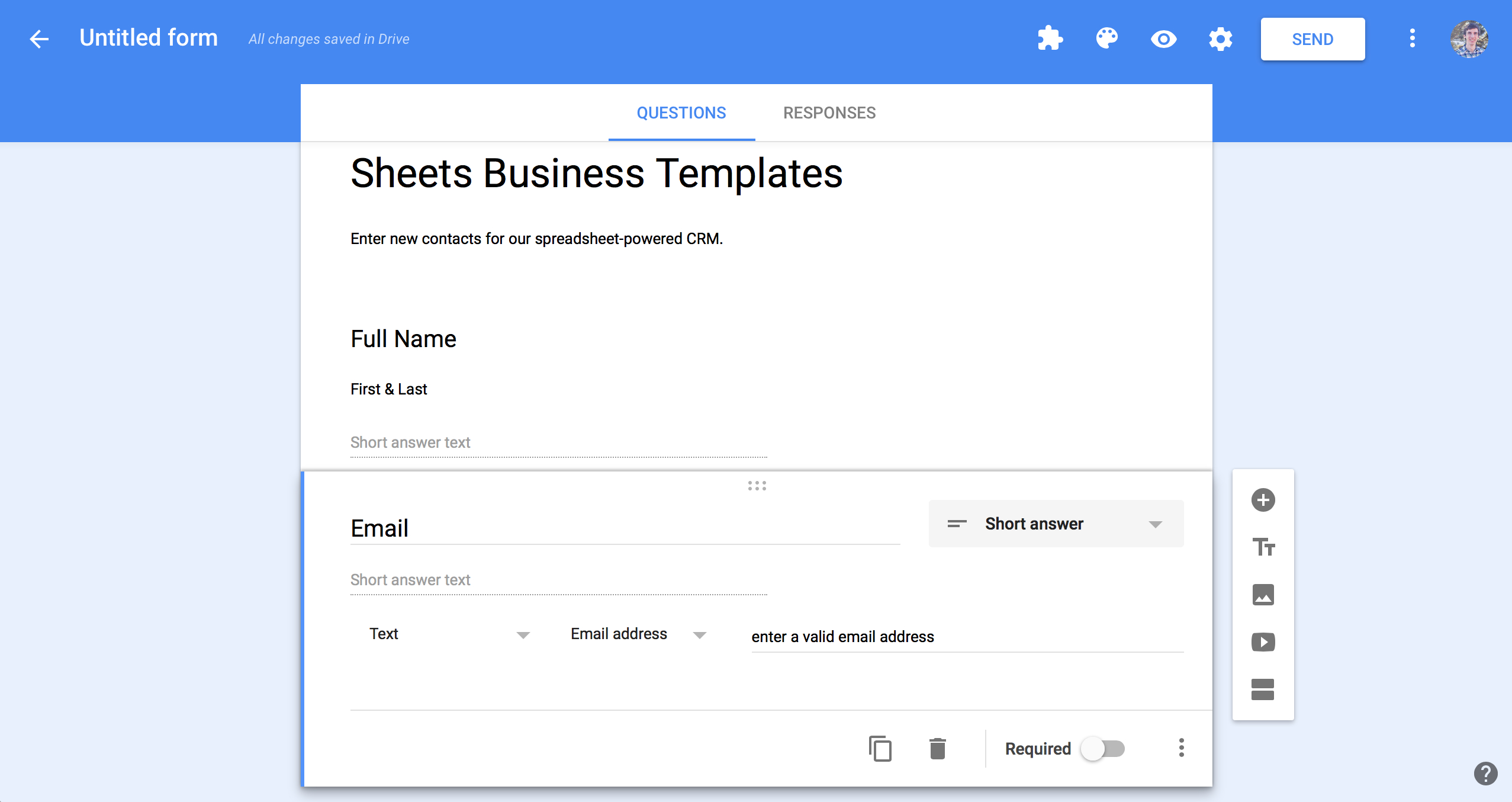Screen dimensions: 1512x802
Task: Click the custom error message text field
Action: click(966, 637)
